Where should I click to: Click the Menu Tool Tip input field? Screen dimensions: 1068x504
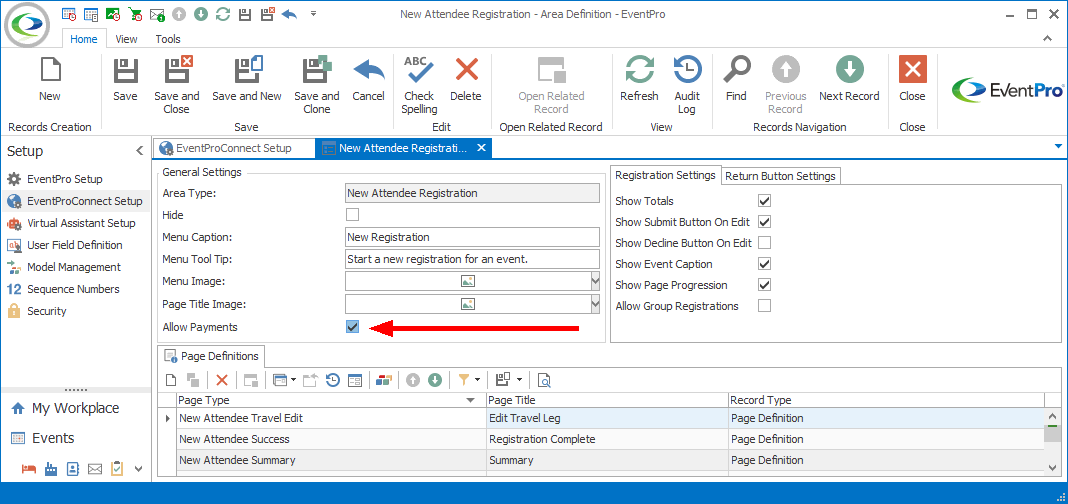(x=473, y=259)
